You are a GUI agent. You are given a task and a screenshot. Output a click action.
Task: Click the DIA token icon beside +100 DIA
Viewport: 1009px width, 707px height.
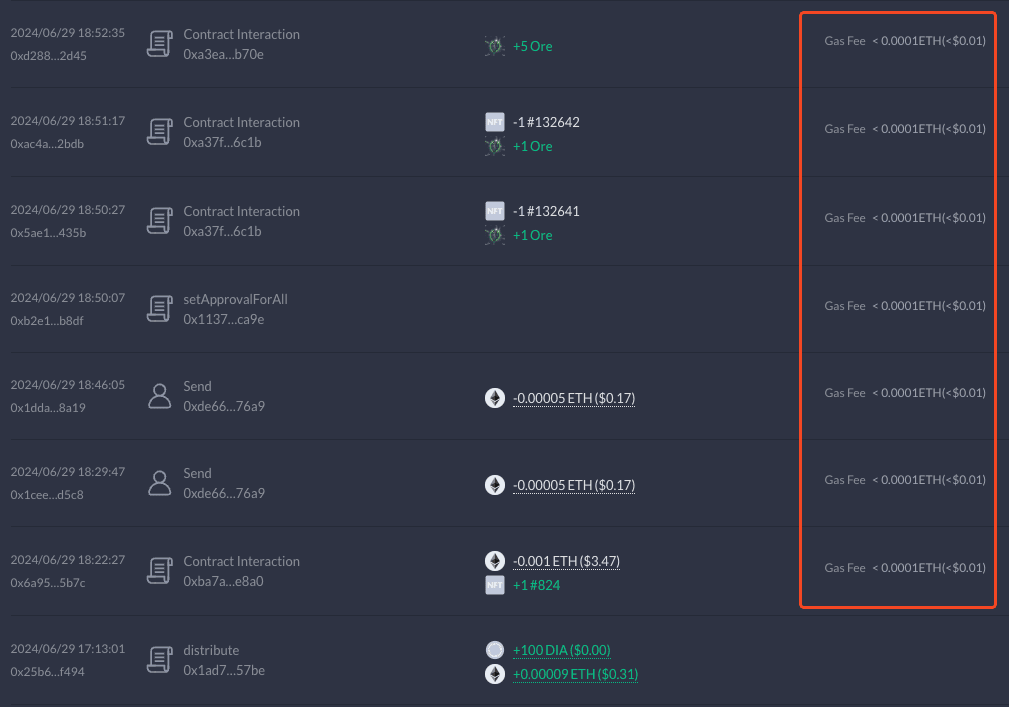[x=494, y=650]
